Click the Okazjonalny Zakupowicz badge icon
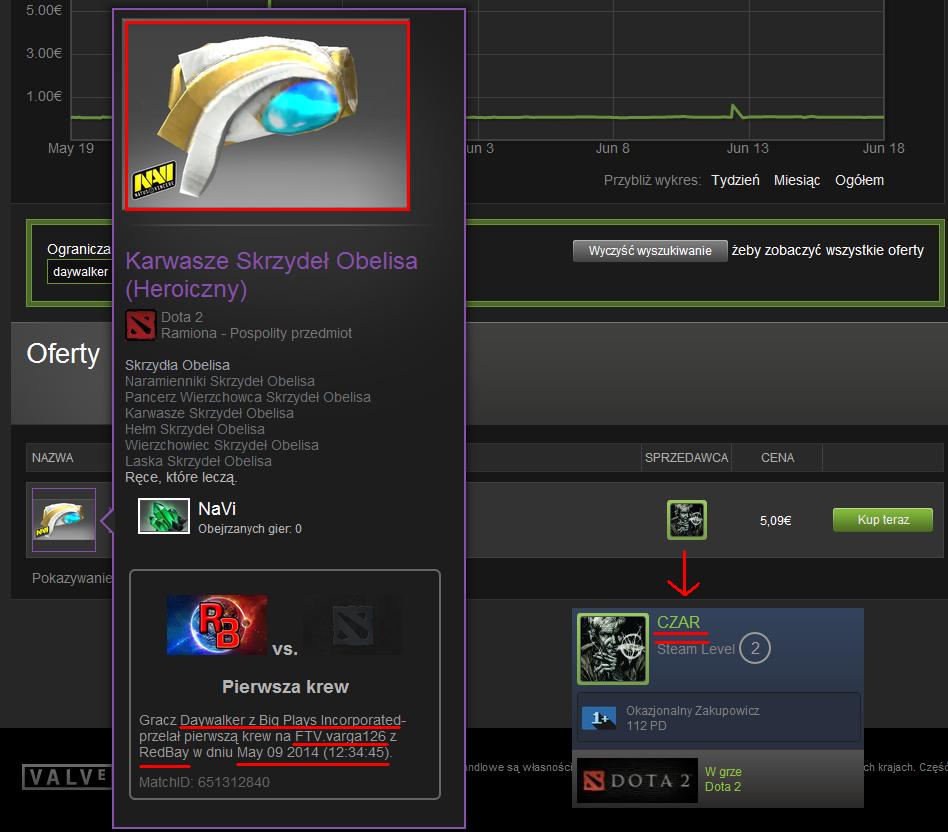948x832 pixels. (599, 718)
